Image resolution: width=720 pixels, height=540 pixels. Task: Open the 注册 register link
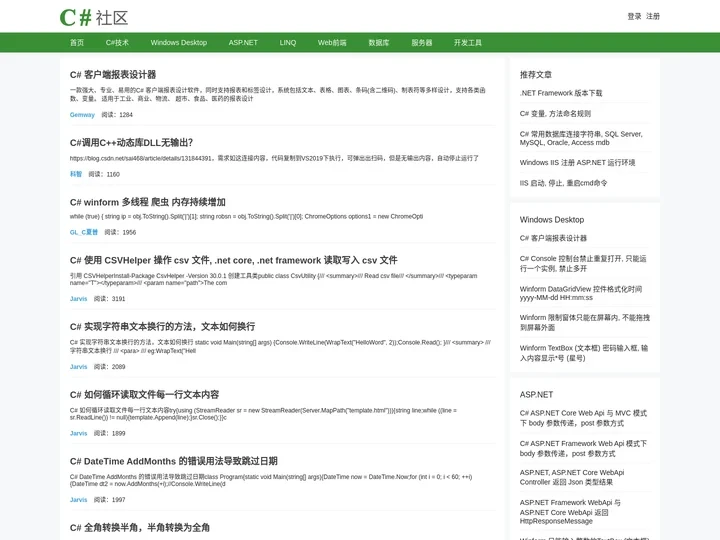pyautogui.click(x=652, y=17)
